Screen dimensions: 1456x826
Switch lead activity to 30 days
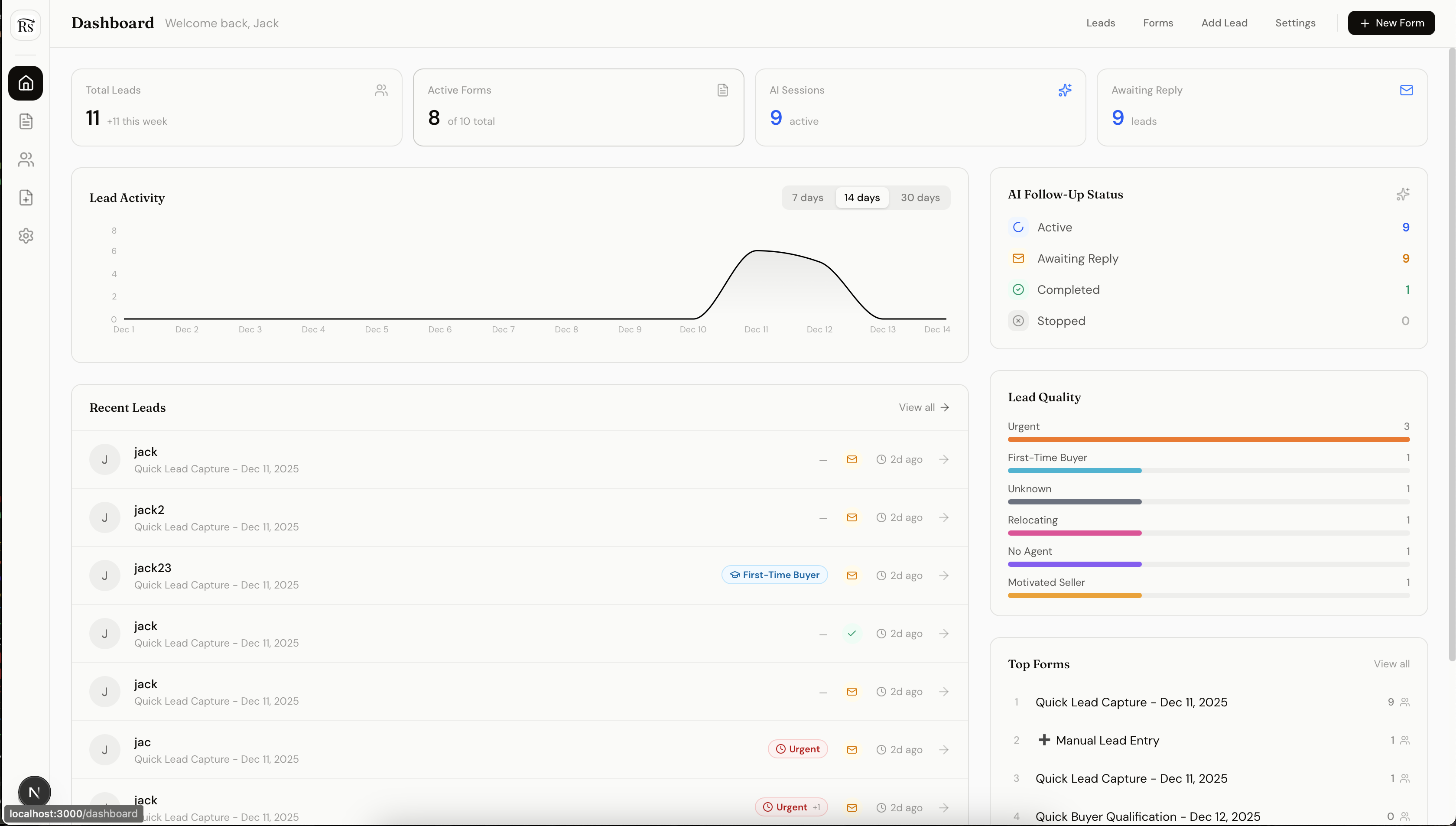pyautogui.click(x=920, y=198)
